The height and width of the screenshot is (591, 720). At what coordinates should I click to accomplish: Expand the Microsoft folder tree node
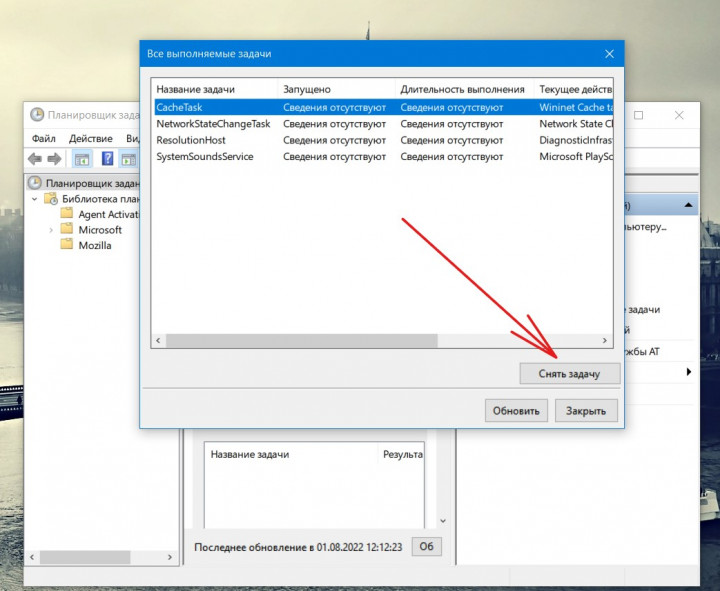52,230
